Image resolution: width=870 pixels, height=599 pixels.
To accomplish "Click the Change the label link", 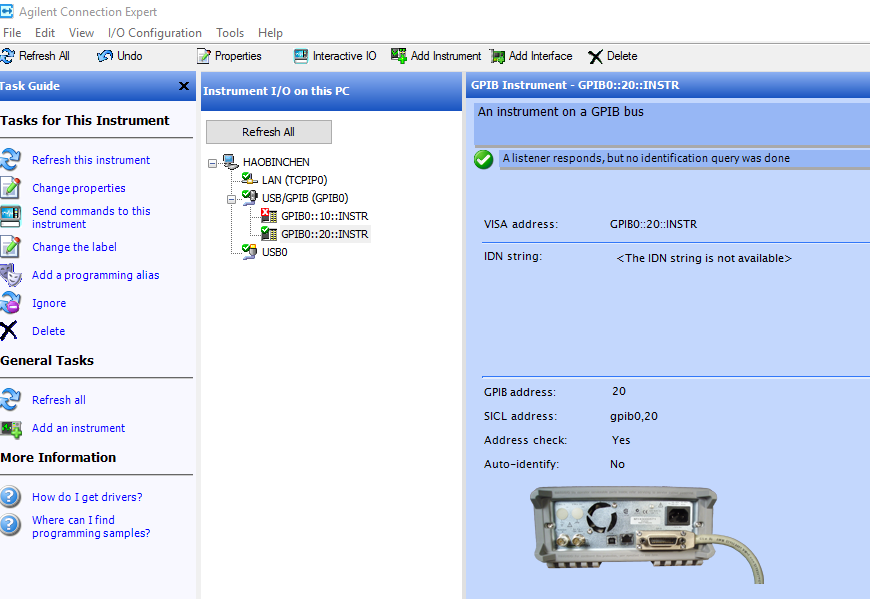I will tap(74, 247).
